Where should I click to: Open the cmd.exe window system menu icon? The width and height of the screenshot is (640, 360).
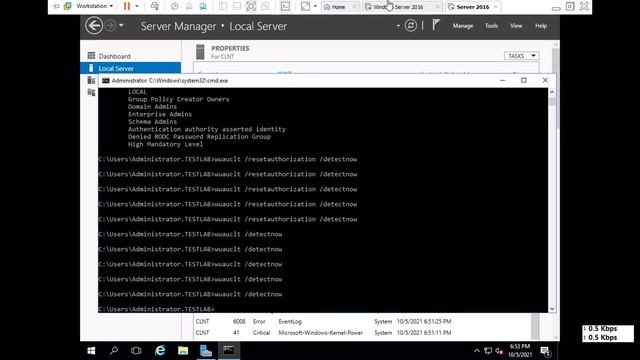[x=106, y=80]
